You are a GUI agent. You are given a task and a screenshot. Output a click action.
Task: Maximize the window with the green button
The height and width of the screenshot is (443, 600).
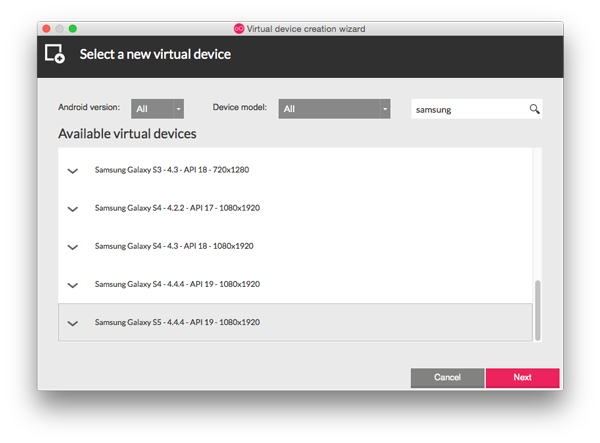72,28
